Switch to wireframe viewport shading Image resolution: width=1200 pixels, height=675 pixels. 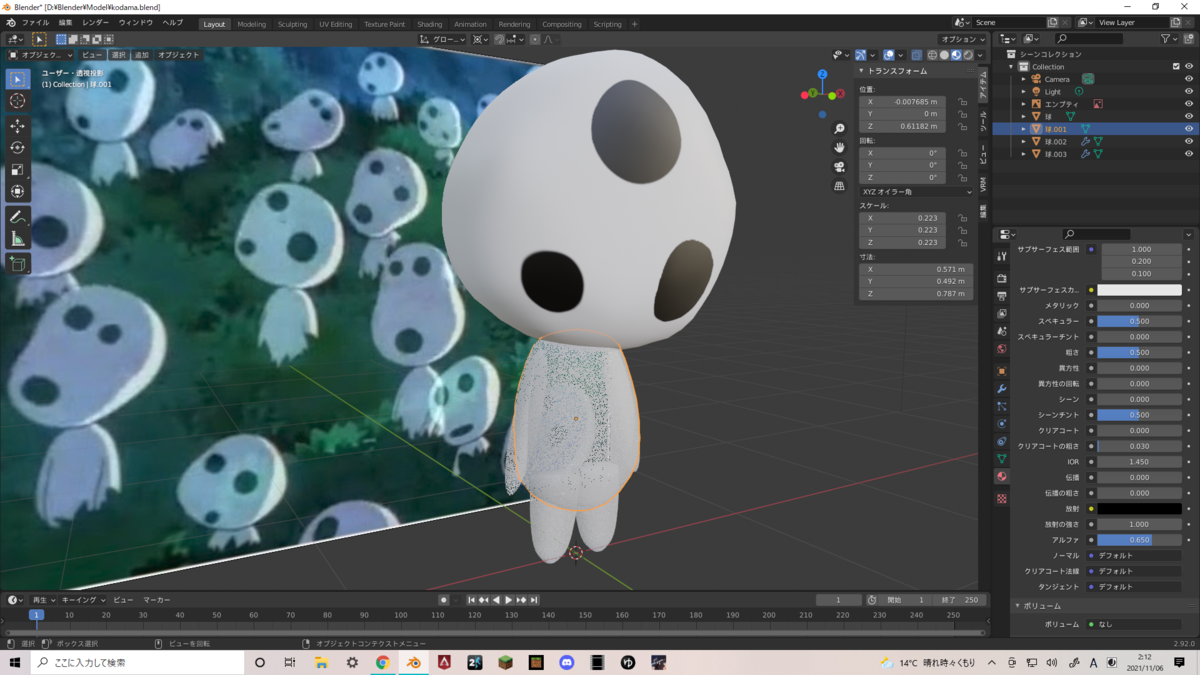(x=932, y=55)
